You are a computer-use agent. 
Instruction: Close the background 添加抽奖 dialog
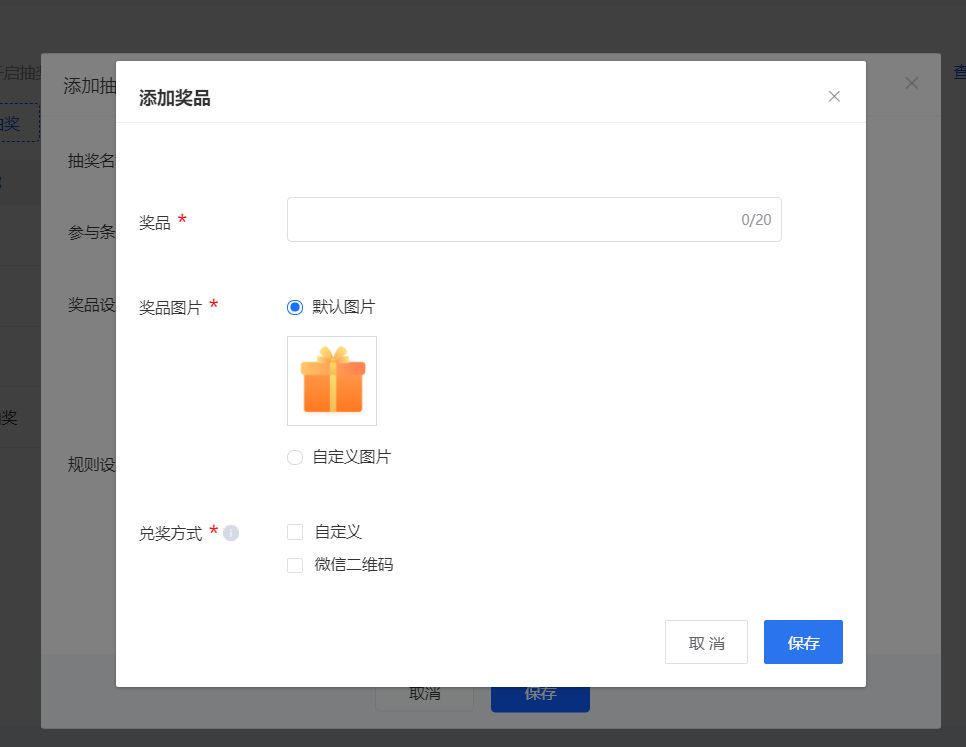click(x=912, y=83)
